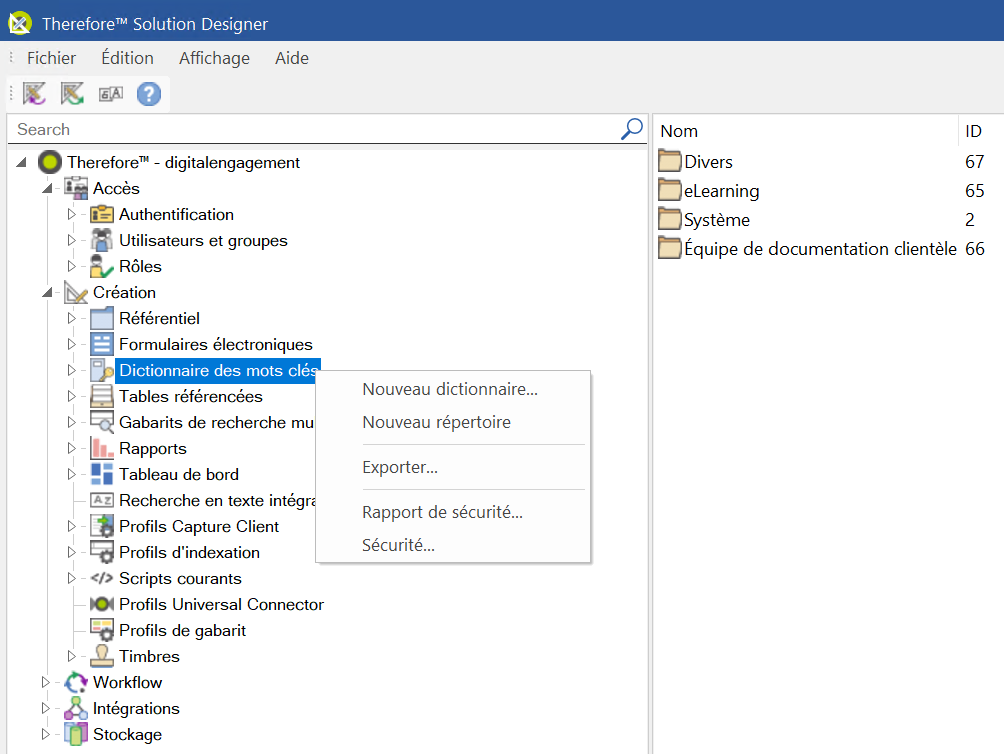Select Équipe de documentation clientèle folder

point(807,248)
